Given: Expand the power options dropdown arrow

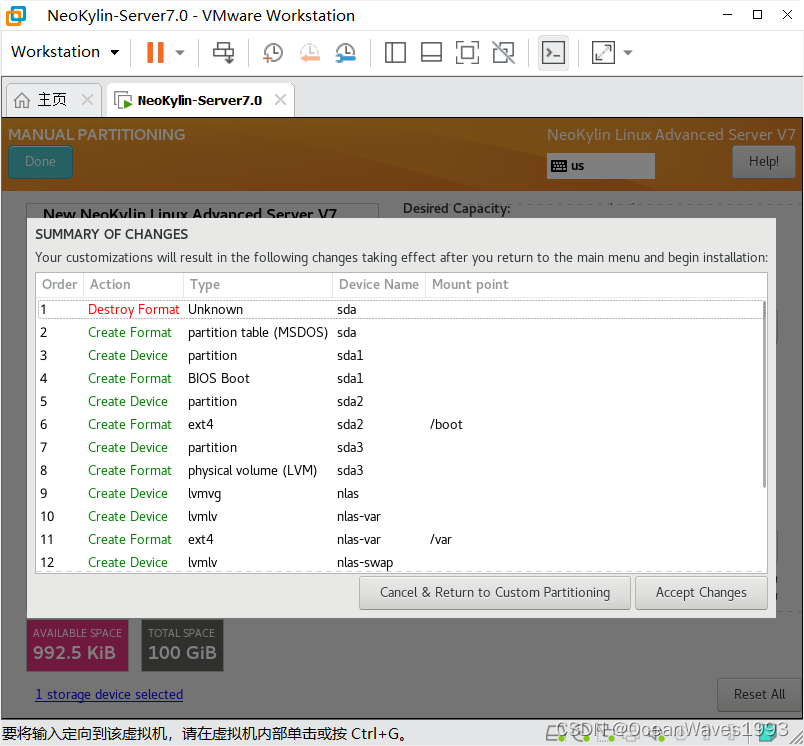Looking at the screenshot, I should (179, 52).
